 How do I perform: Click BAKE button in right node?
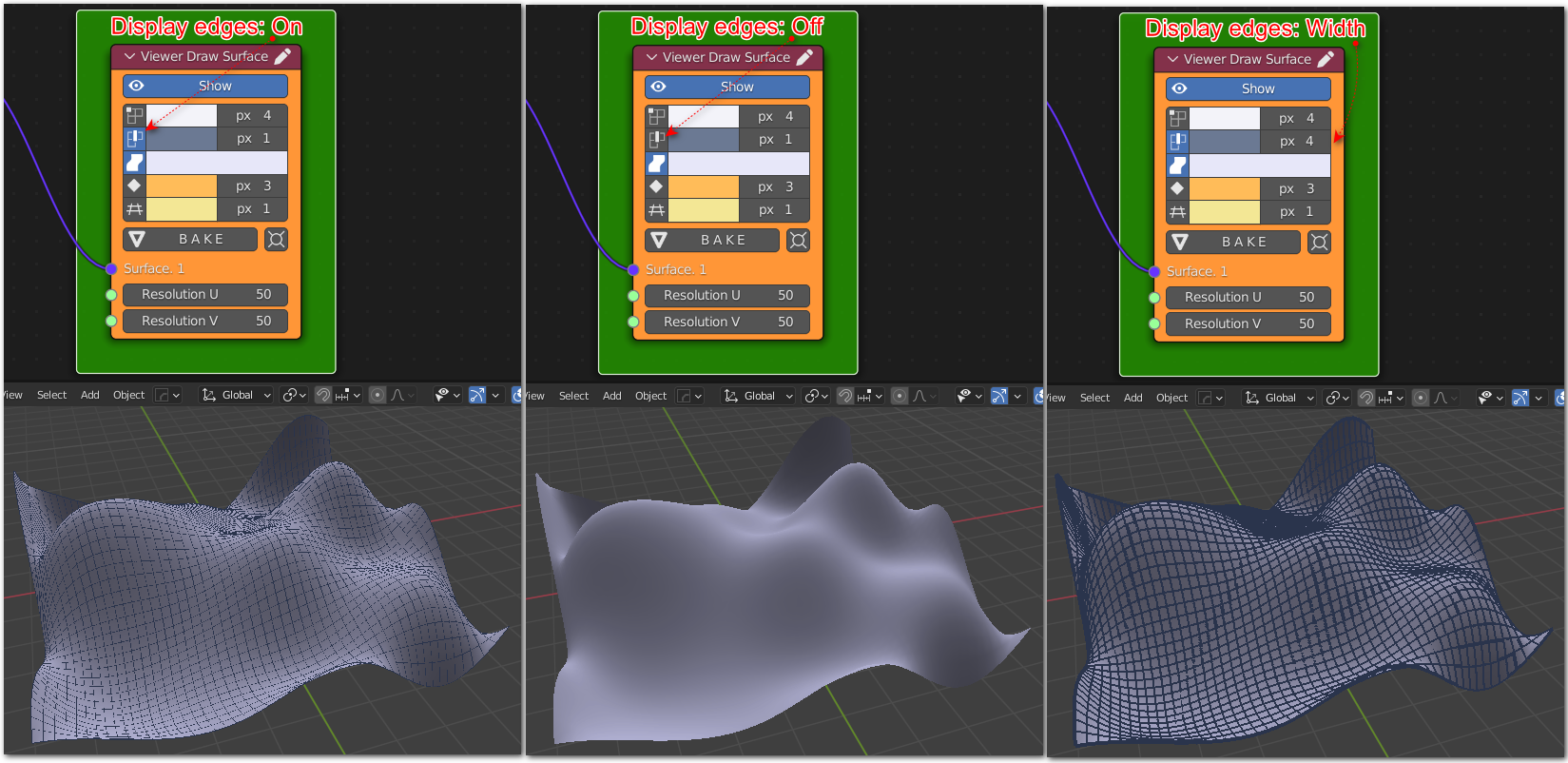pos(1233,242)
